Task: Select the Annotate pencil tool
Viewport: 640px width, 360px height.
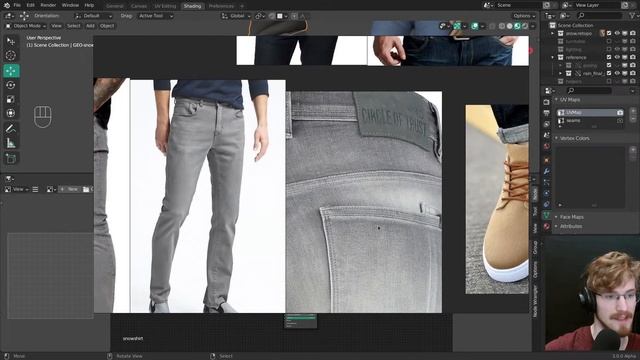Action: [11, 129]
